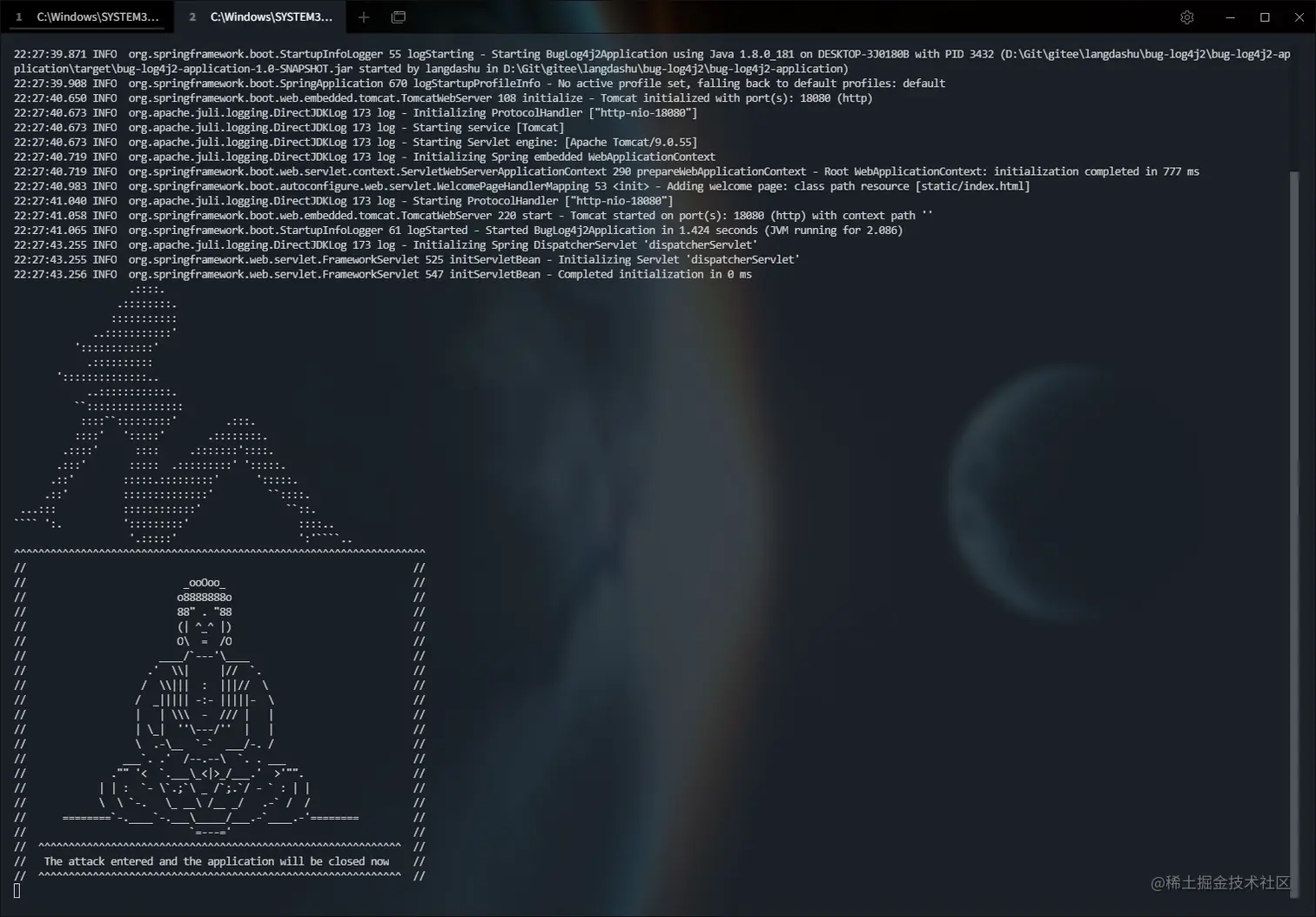Close the terminal window
Viewport: 1316px width, 917px height.
(1299, 17)
